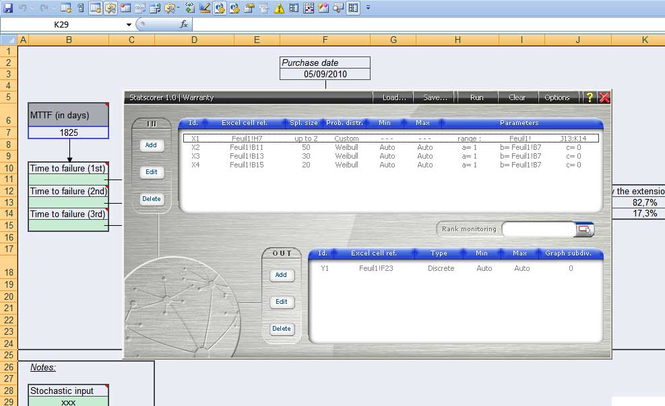Click the Spl. size column header
The height and width of the screenshot is (406, 665).
[x=303, y=123]
